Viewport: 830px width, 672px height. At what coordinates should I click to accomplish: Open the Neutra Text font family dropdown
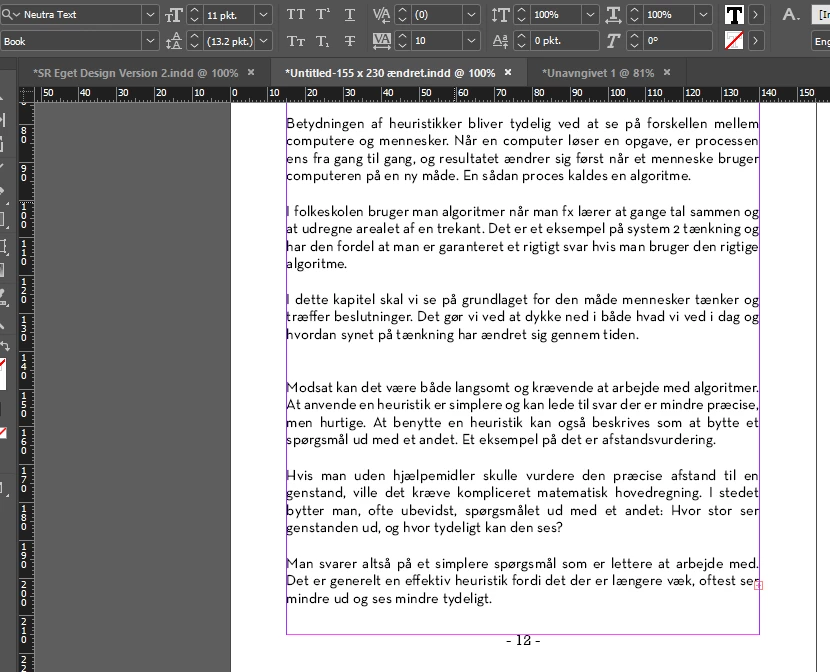tap(150, 15)
